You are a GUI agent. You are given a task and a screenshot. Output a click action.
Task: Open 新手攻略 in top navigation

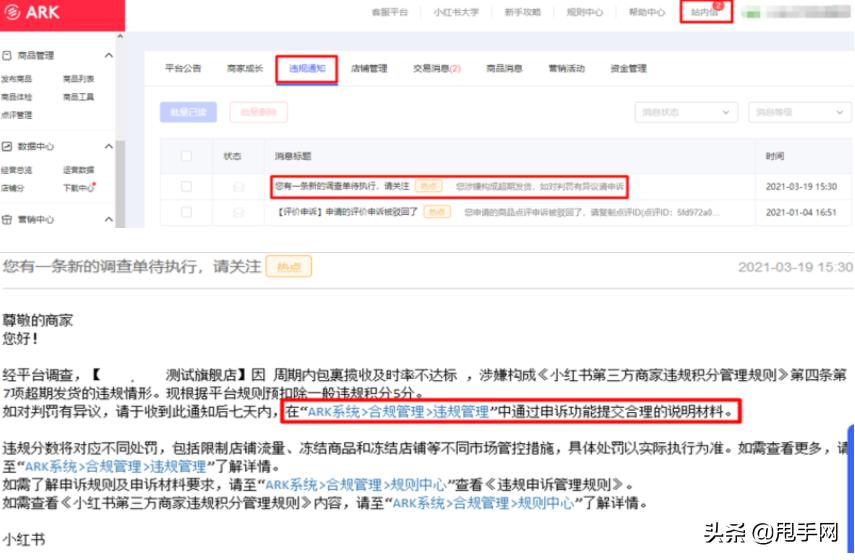522,12
